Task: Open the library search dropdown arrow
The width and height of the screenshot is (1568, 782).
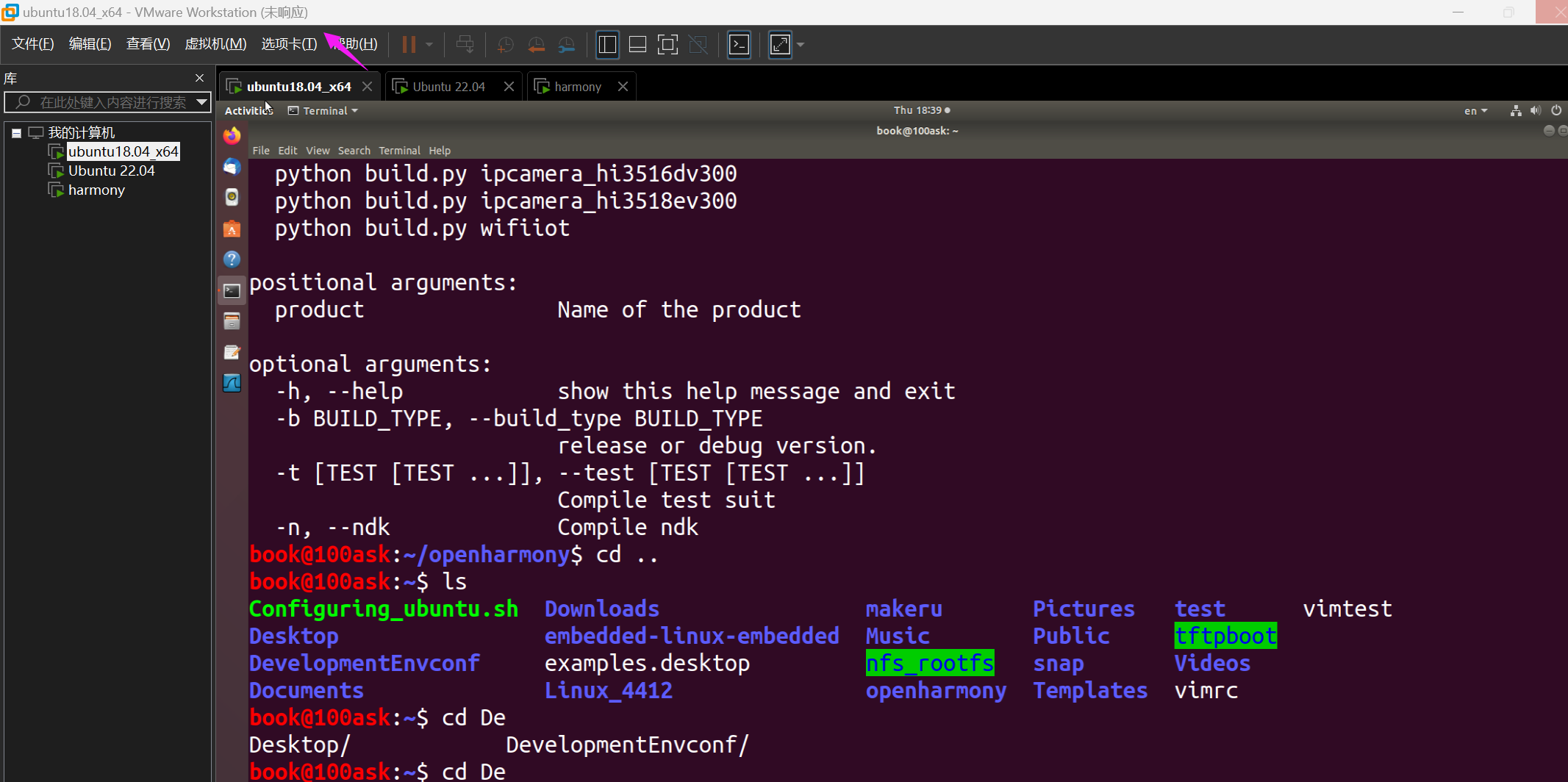Action: coord(201,102)
